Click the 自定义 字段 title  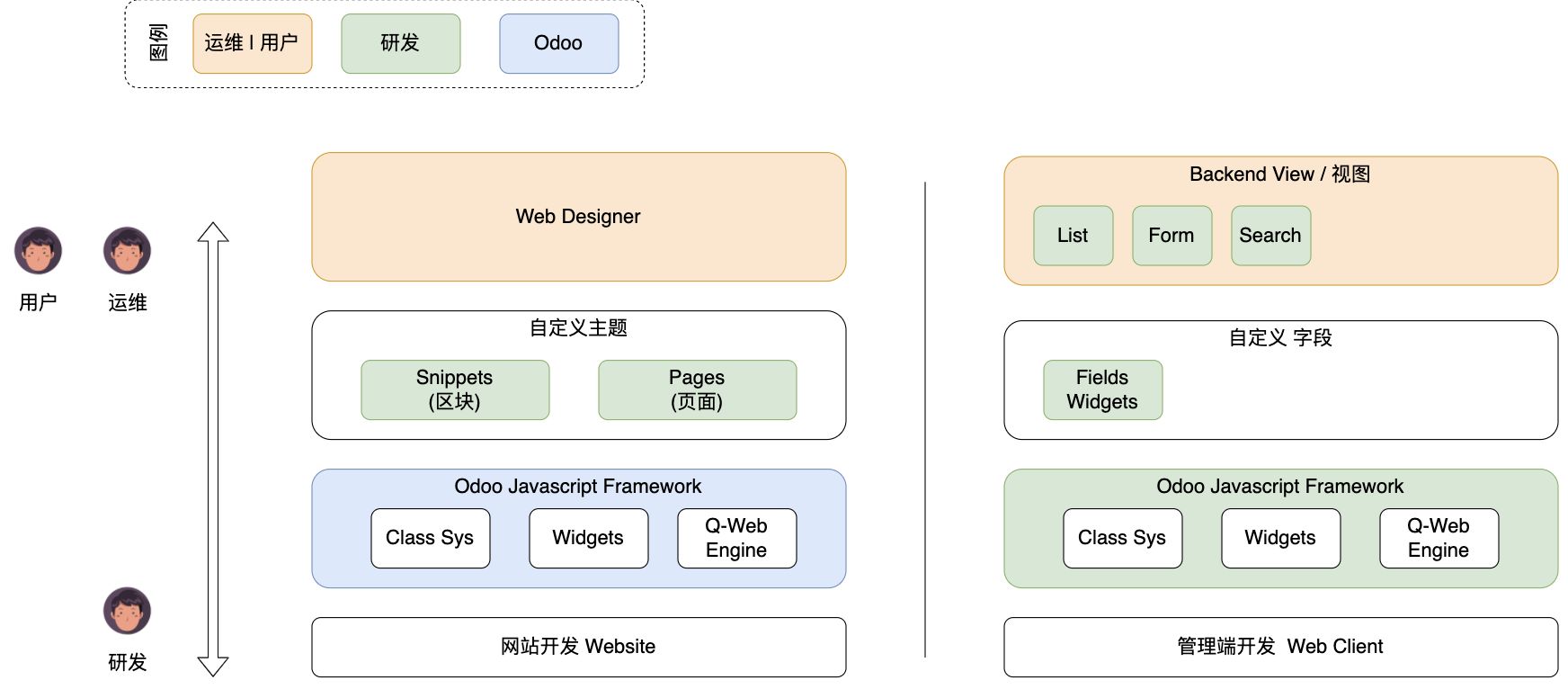[1280, 337]
